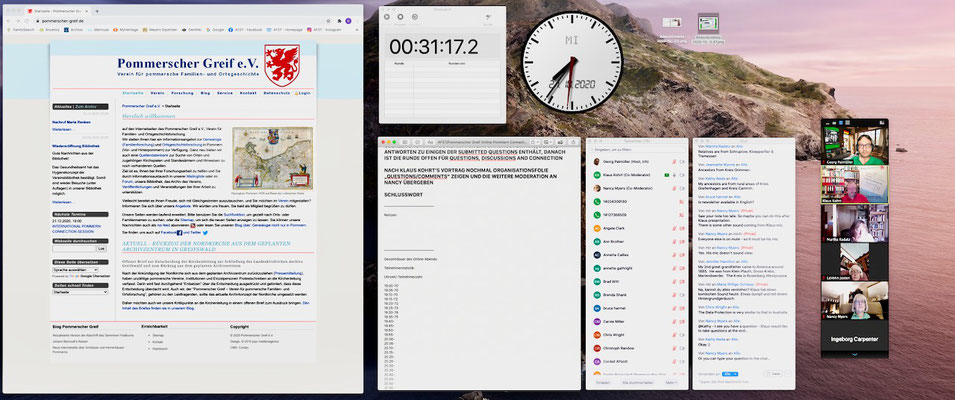The width and height of the screenshot is (955, 400).
Task: Open the chat recipient Alle dropdown
Action: click(x=730, y=374)
